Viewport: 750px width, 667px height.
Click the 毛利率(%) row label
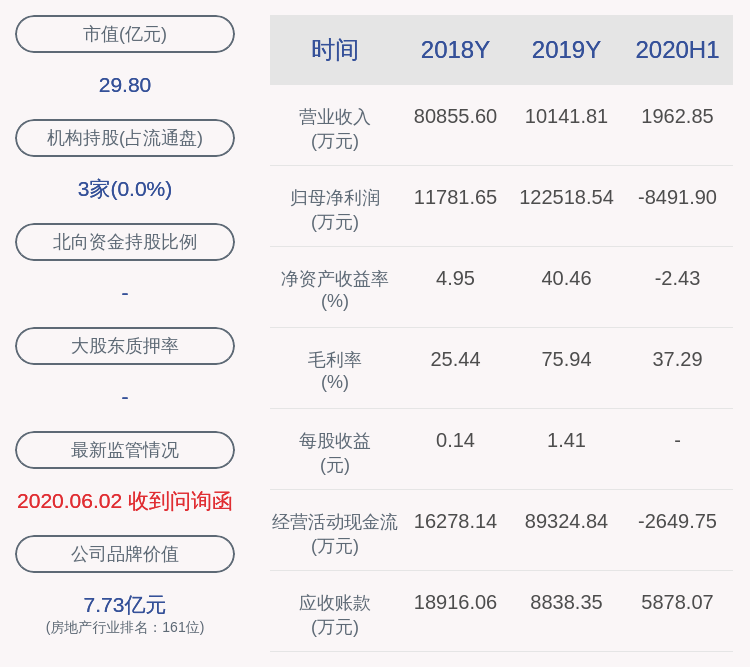(335, 371)
